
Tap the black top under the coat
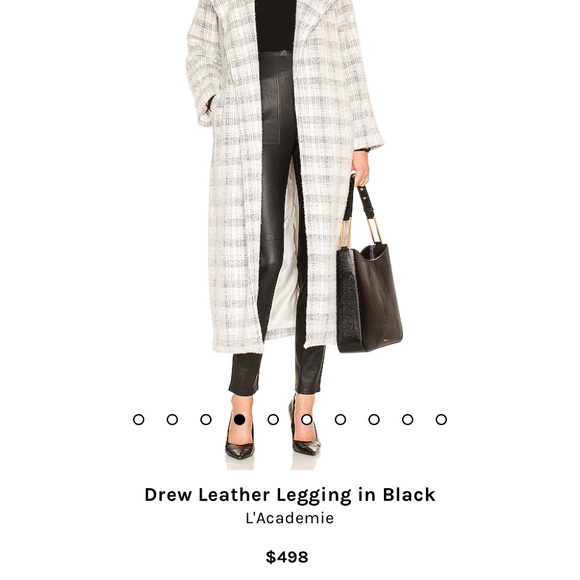[x=276, y=26]
